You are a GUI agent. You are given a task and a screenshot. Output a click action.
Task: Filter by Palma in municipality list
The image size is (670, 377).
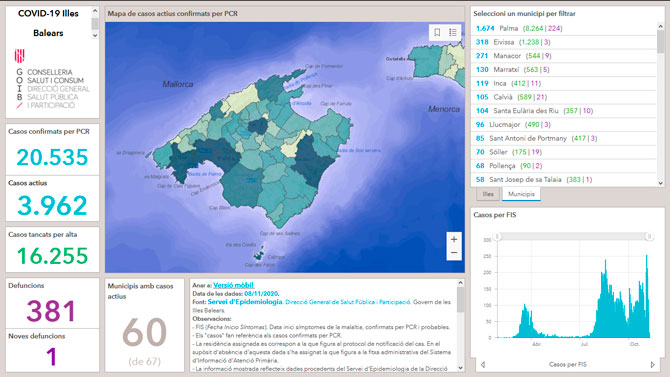pos(564,28)
